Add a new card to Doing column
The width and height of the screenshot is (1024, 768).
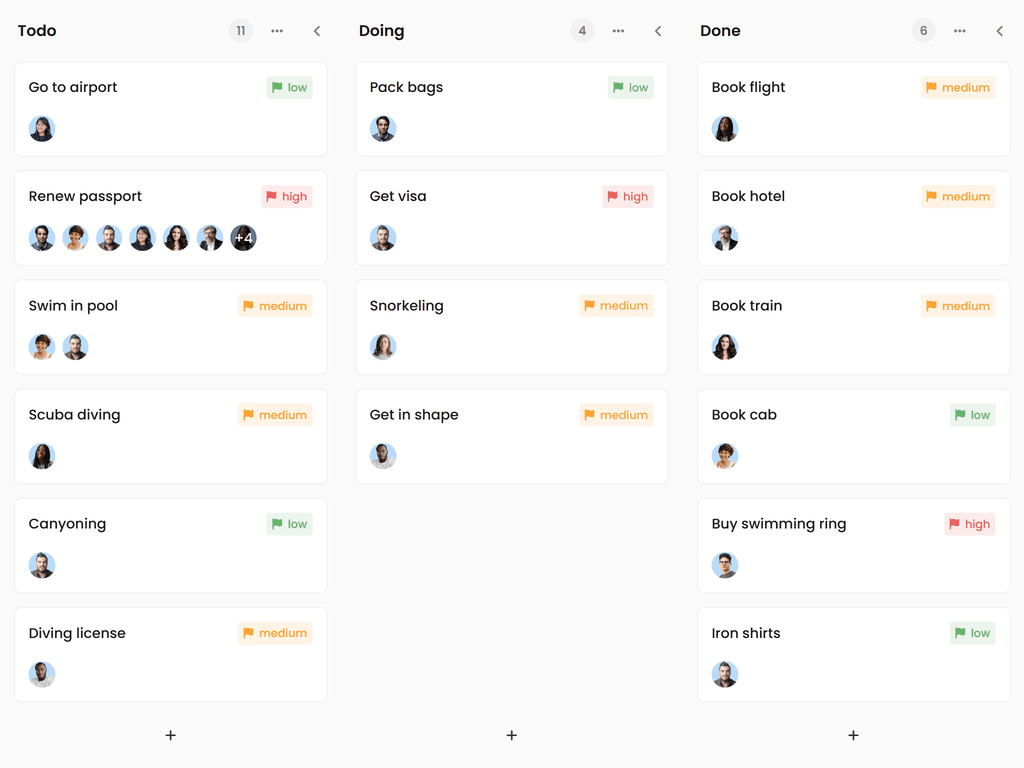tap(512, 735)
